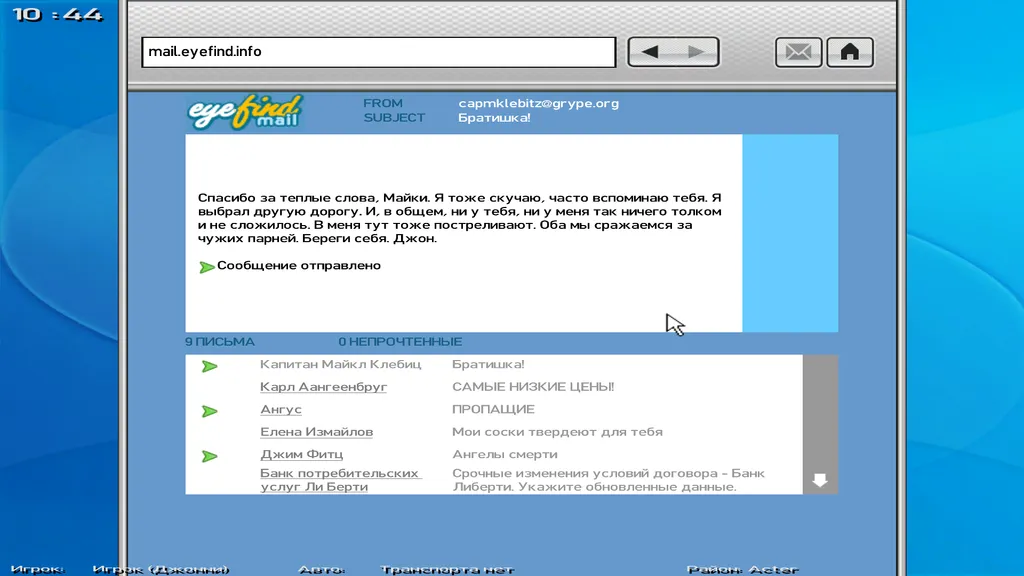Viewport: 1024px width, 576px height.
Task: Click the 9 ПИСЬМА counter
Action: [x=220, y=342]
